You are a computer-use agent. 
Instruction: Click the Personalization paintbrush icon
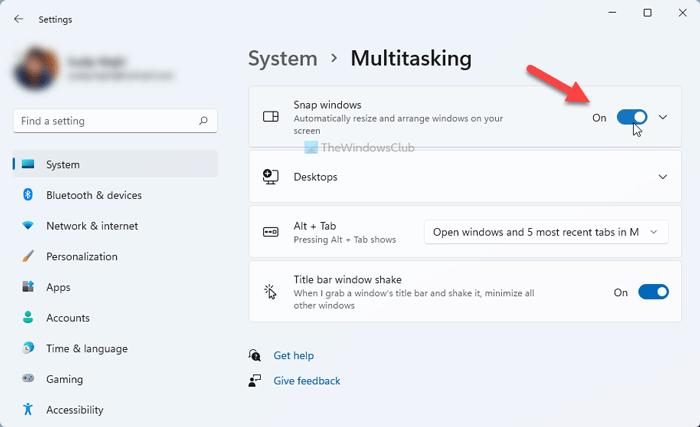28,257
